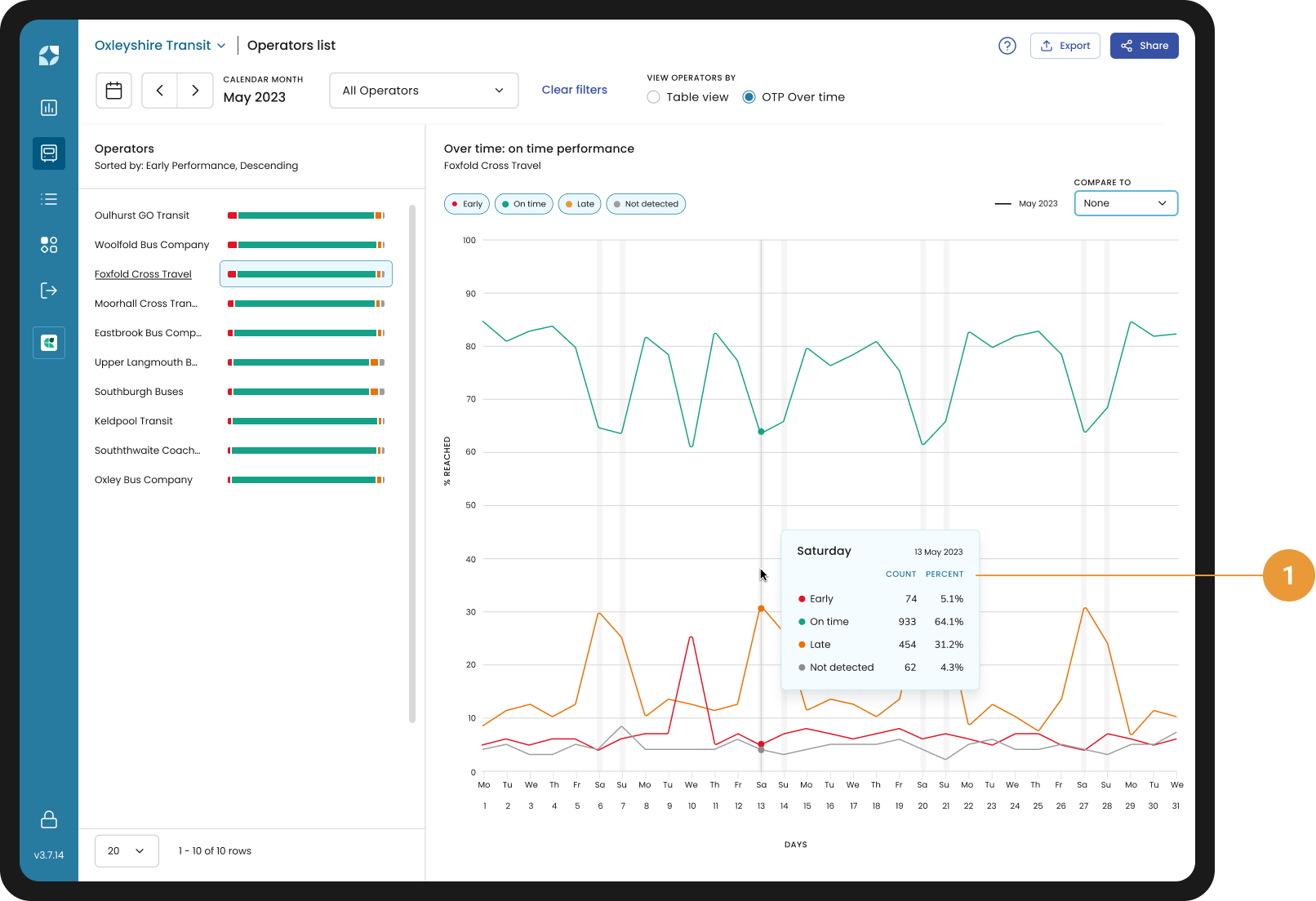This screenshot has width=1316, height=901.
Task: Click Oxley Bus Company performance bar
Action: [x=306, y=480]
